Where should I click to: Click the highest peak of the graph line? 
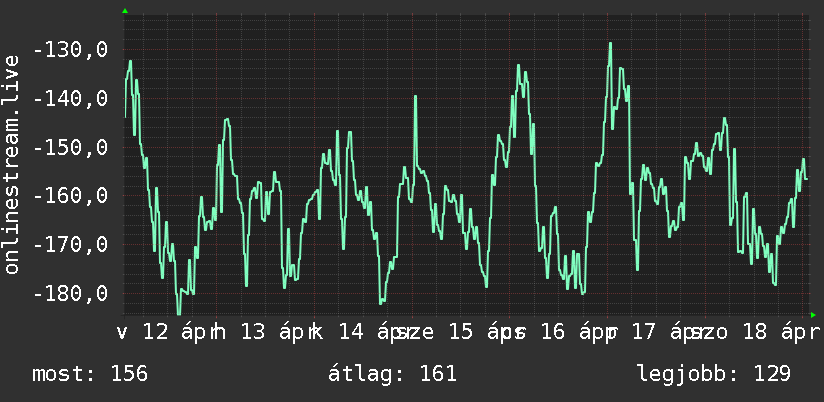610,44
